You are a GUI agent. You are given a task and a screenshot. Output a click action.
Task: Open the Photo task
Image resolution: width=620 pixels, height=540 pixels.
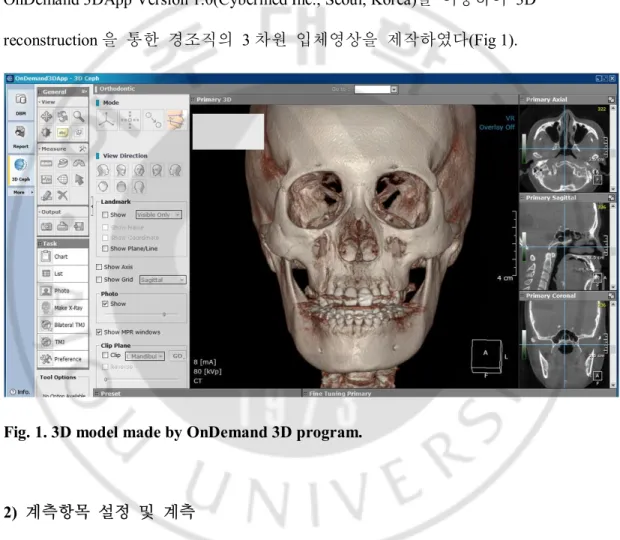tap(63, 291)
